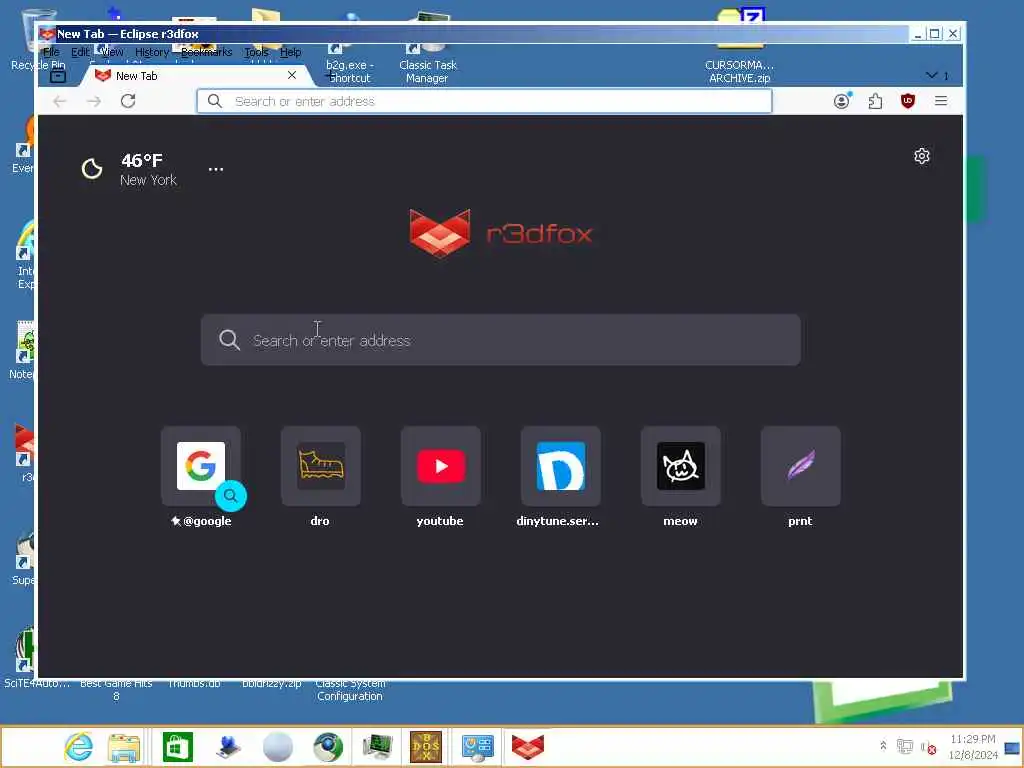Open the weather widget options ellipsis

(x=216, y=169)
